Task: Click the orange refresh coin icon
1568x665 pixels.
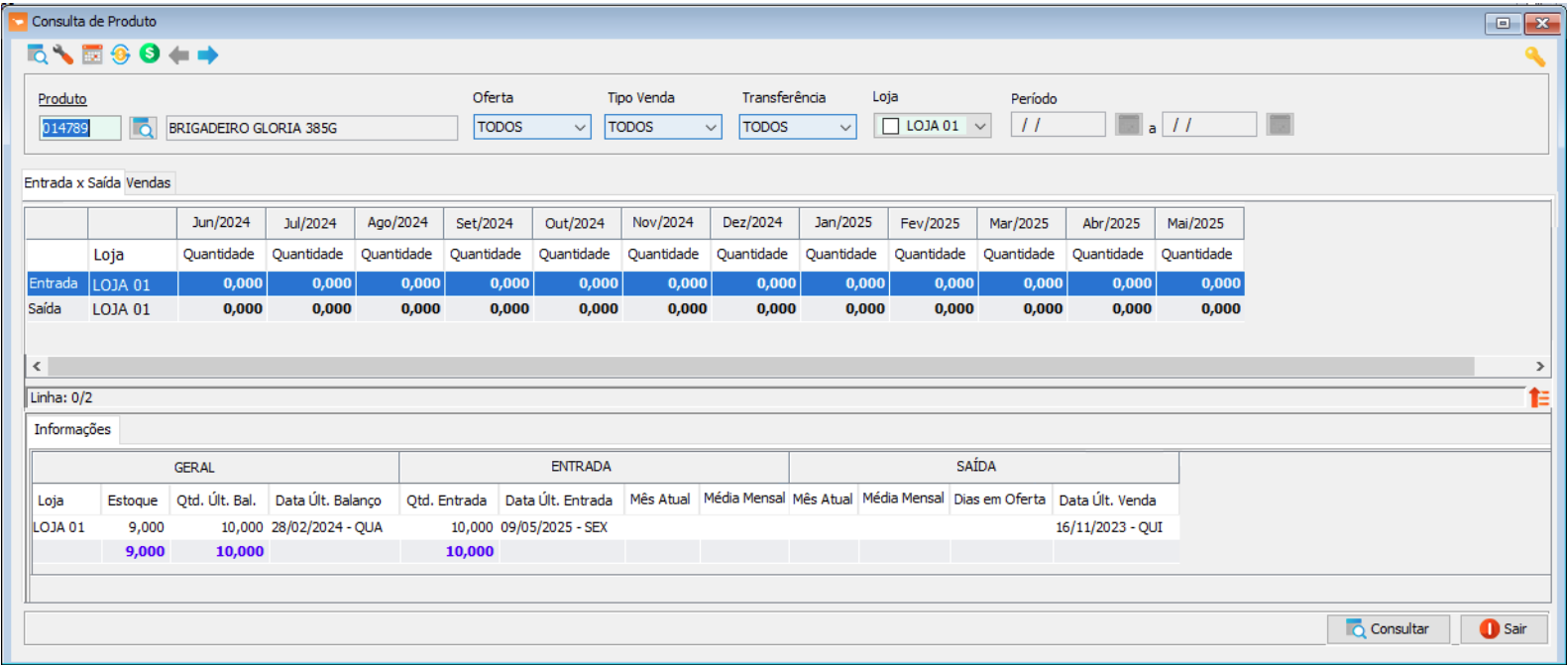Action: pyautogui.click(x=121, y=55)
